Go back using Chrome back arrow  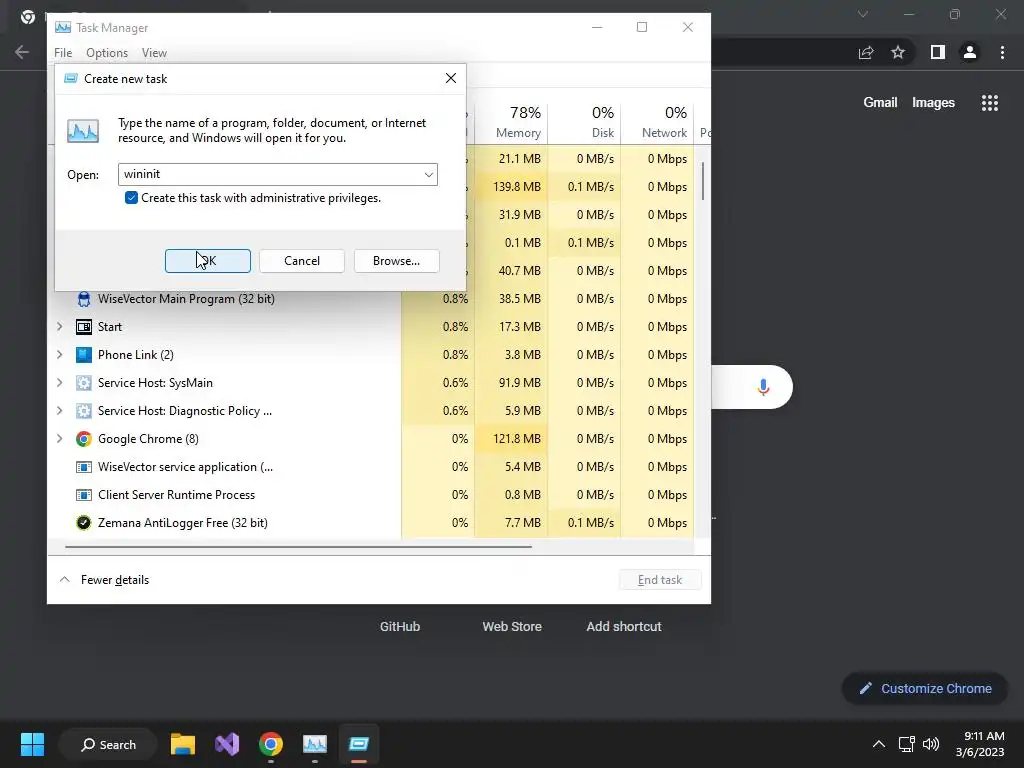click(22, 52)
